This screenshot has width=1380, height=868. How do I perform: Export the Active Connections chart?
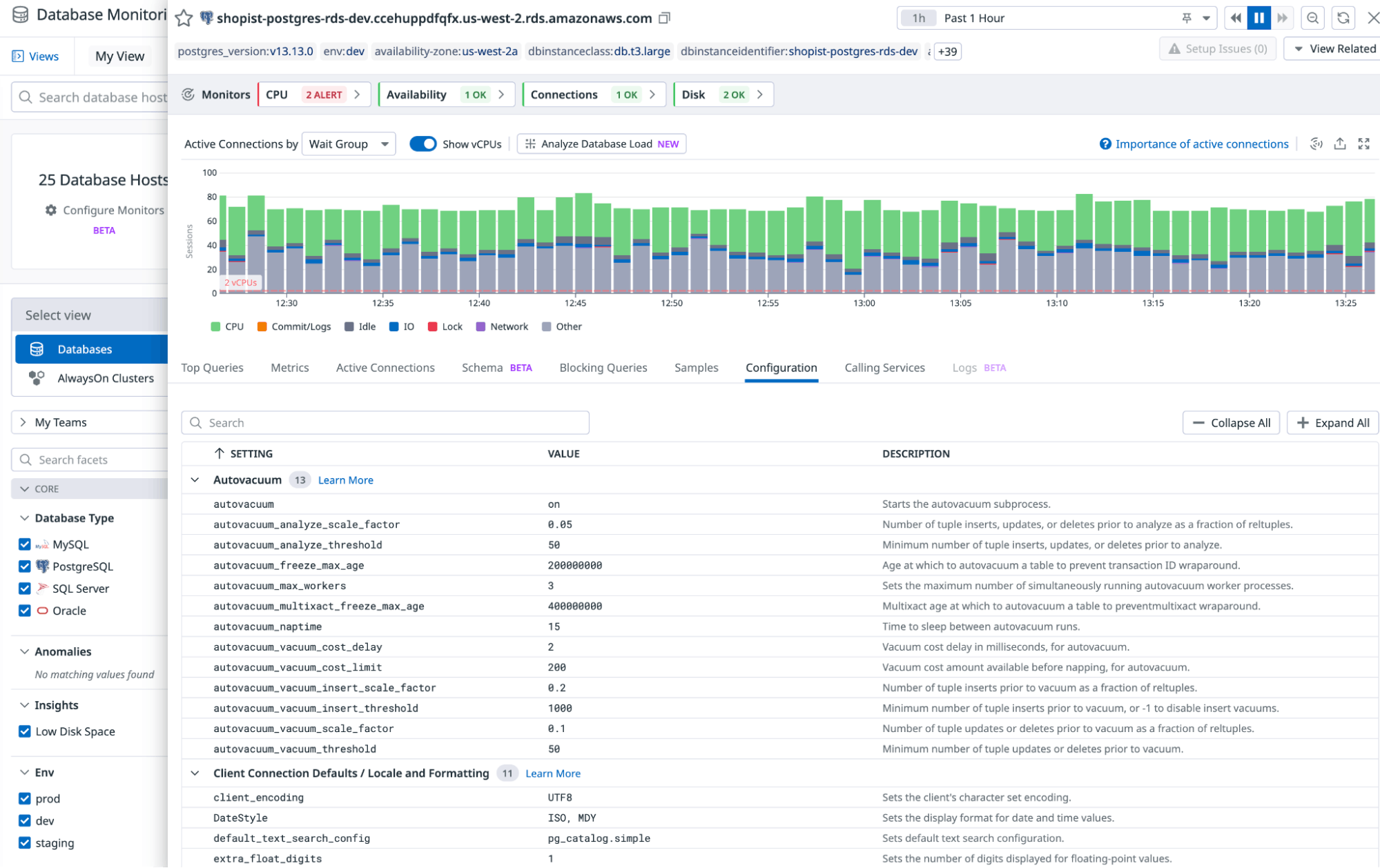pos(1340,144)
